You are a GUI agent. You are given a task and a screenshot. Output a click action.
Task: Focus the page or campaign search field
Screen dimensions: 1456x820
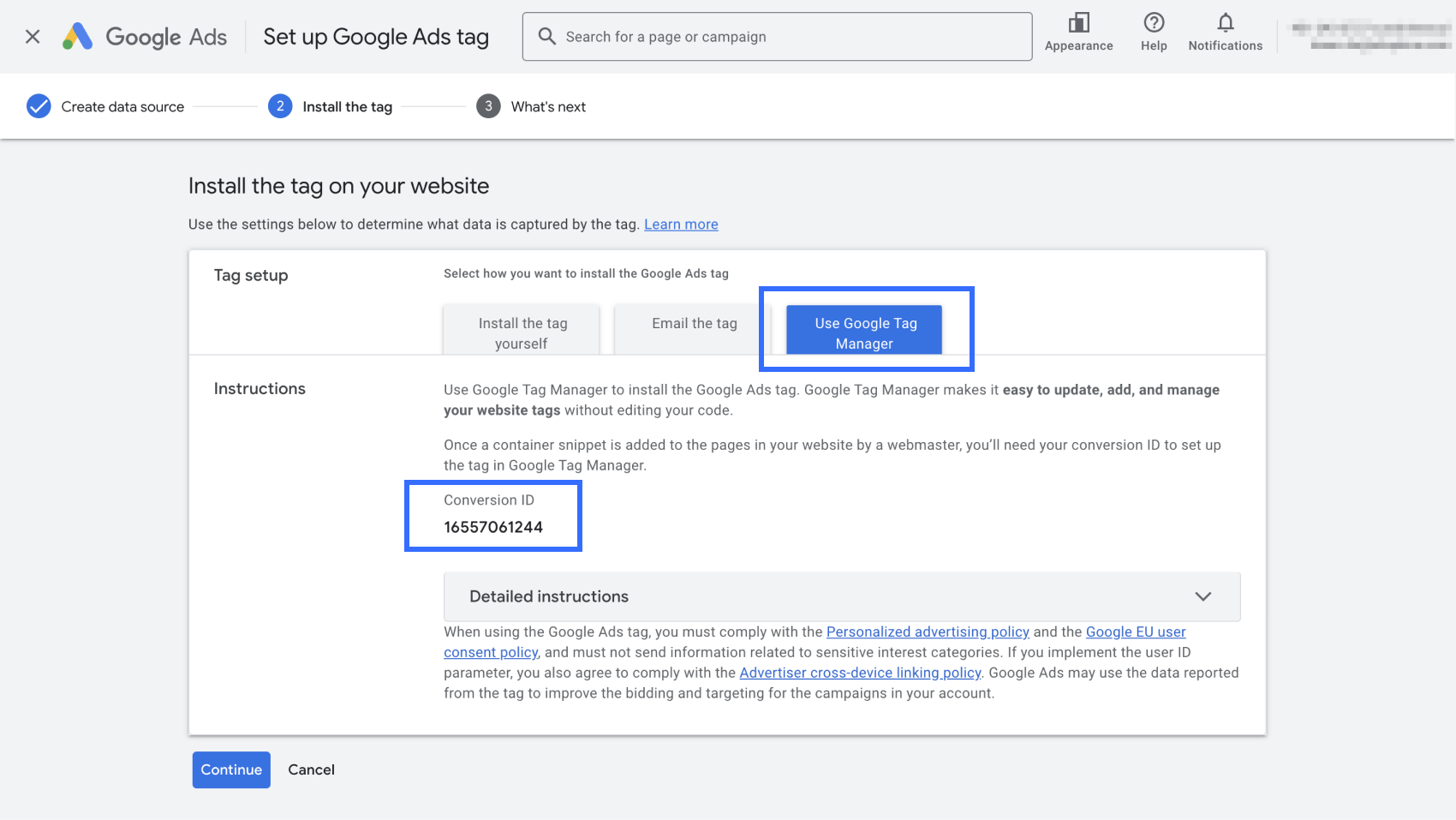coord(788,37)
